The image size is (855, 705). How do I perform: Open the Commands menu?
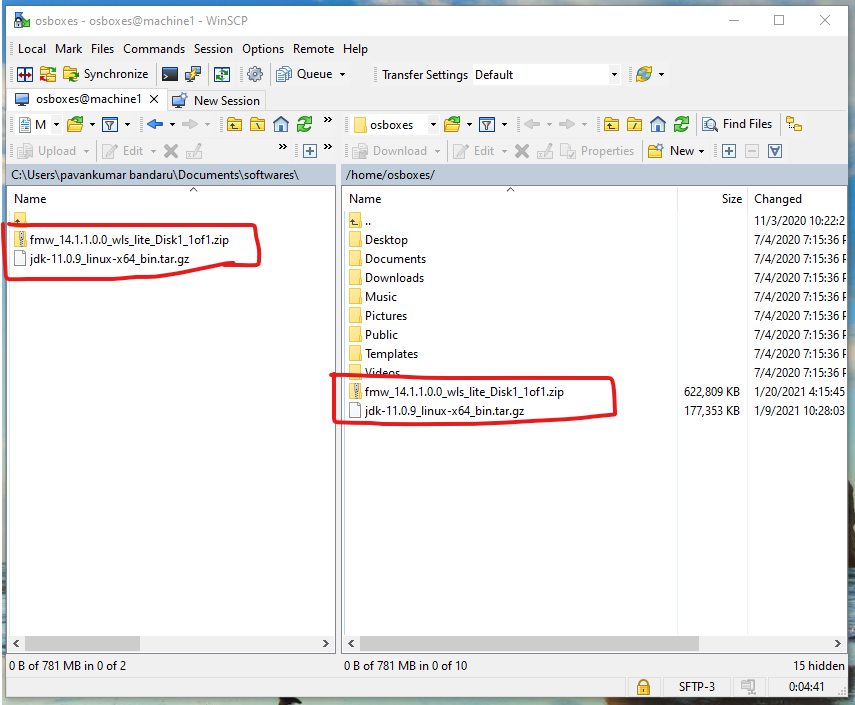click(154, 49)
